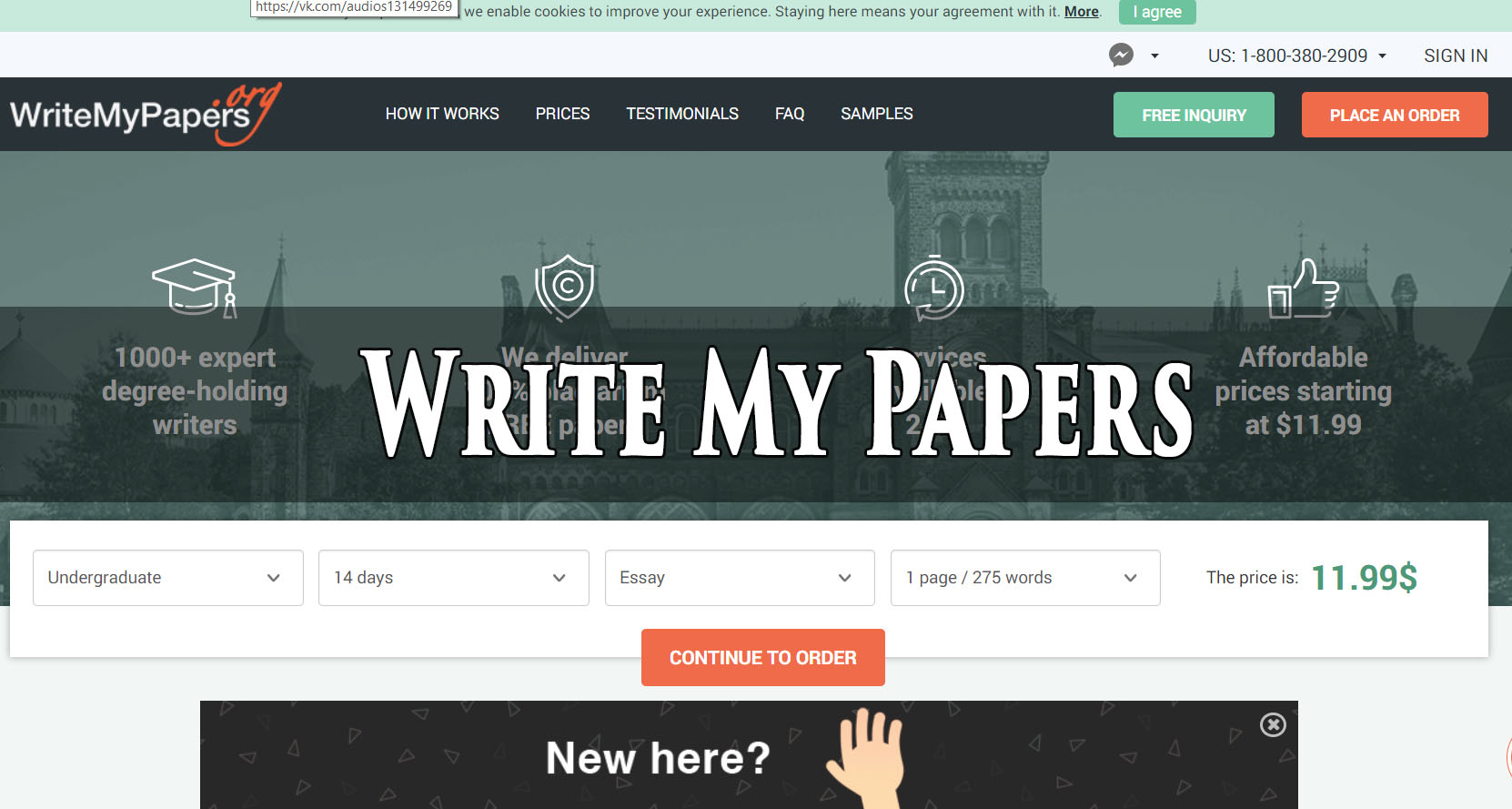Click the WriteMyPapers.org logo
The image size is (1512, 809).
[x=146, y=114]
